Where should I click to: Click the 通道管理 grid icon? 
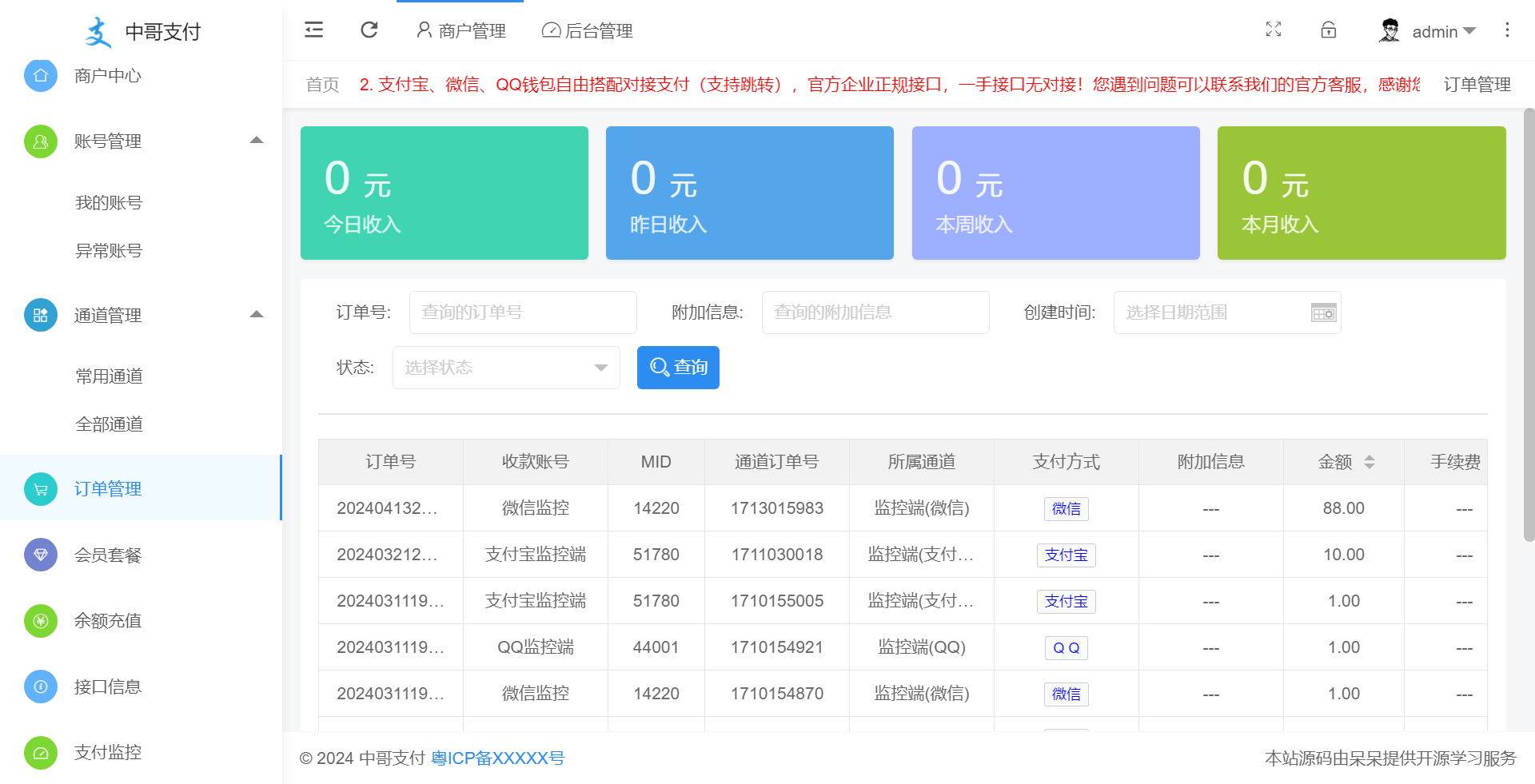(x=41, y=316)
